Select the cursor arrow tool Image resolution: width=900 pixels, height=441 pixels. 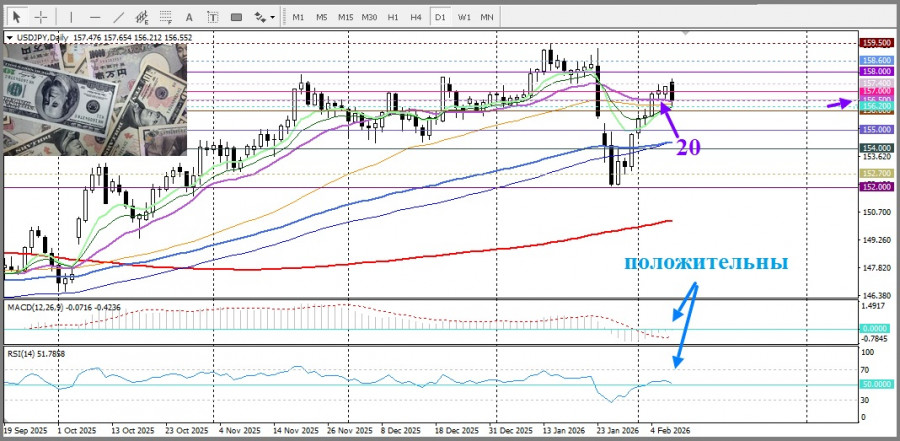pyautogui.click(x=17, y=17)
